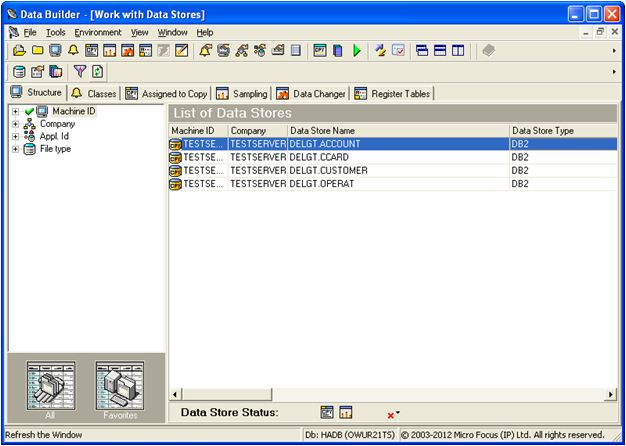Open the top toolbar overflow arrow
Image resolution: width=626 pixels, height=446 pixels.
(614, 51)
